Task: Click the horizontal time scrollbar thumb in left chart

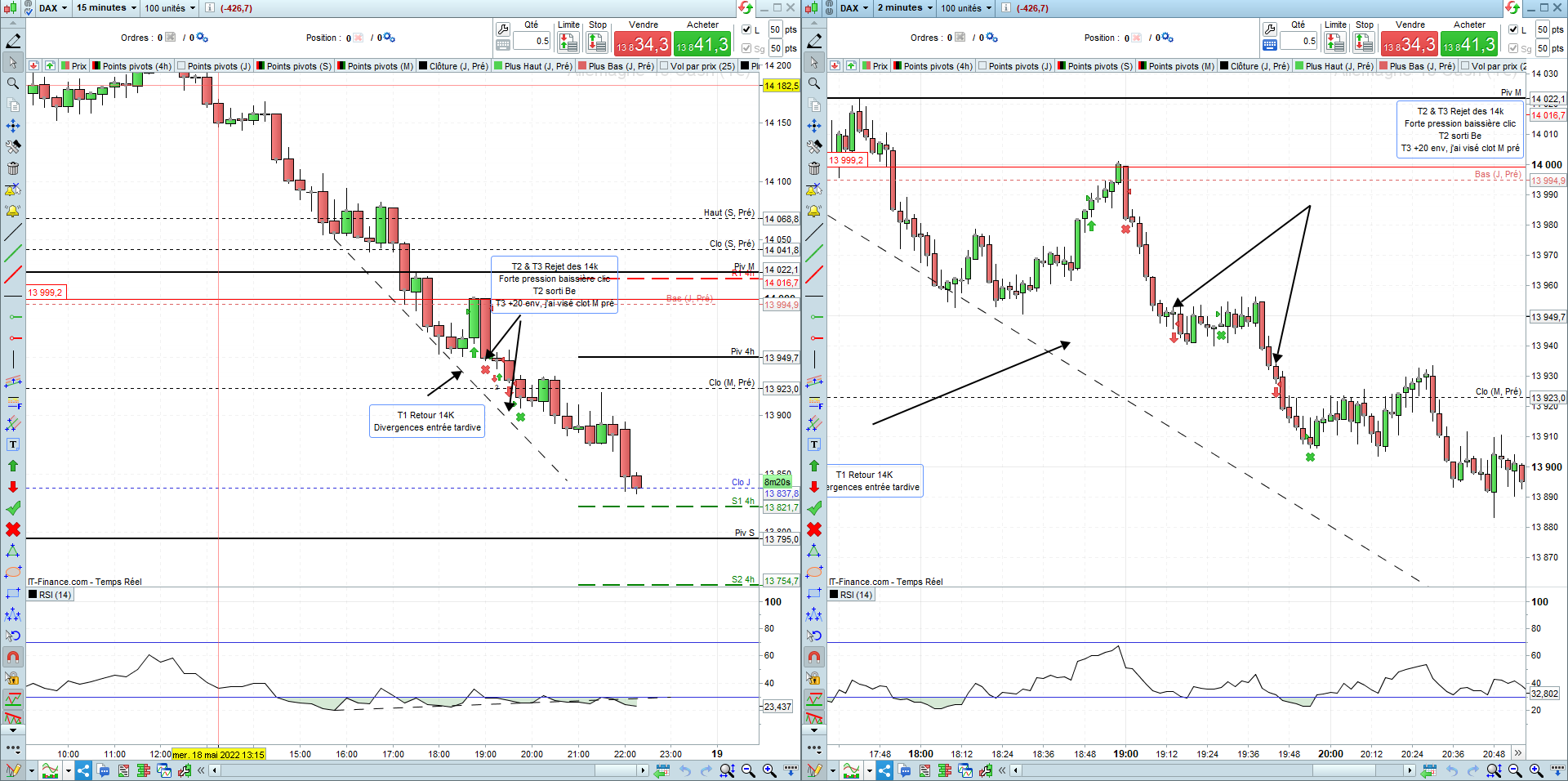Action: [x=617, y=770]
